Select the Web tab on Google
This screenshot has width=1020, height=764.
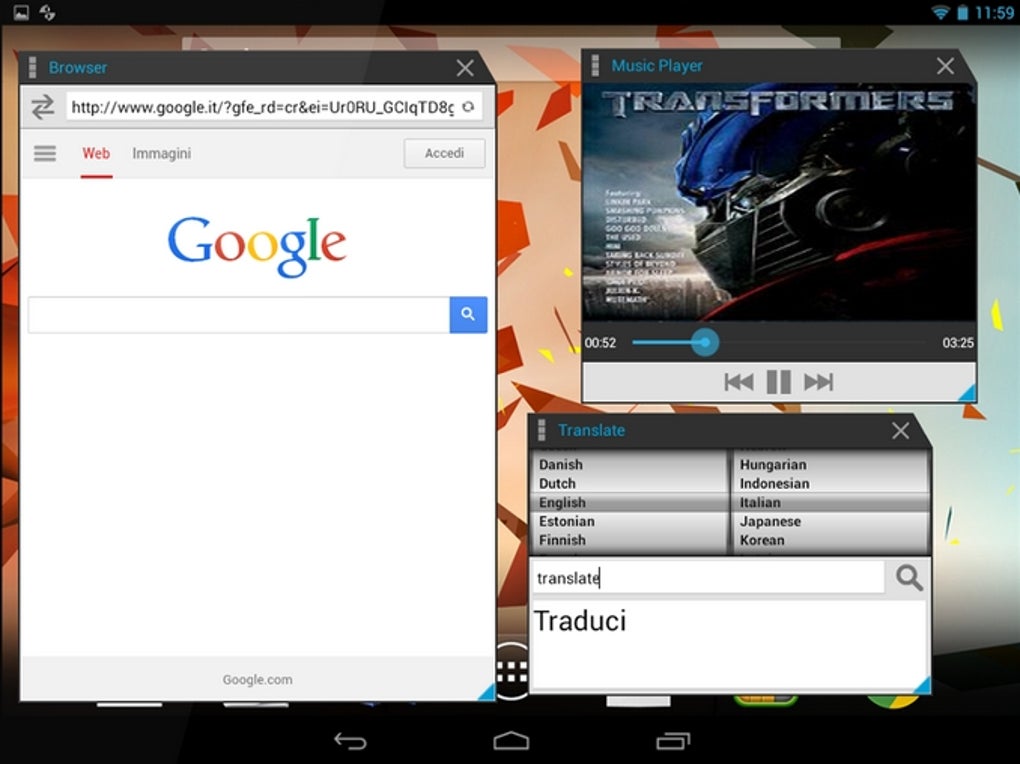click(96, 154)
